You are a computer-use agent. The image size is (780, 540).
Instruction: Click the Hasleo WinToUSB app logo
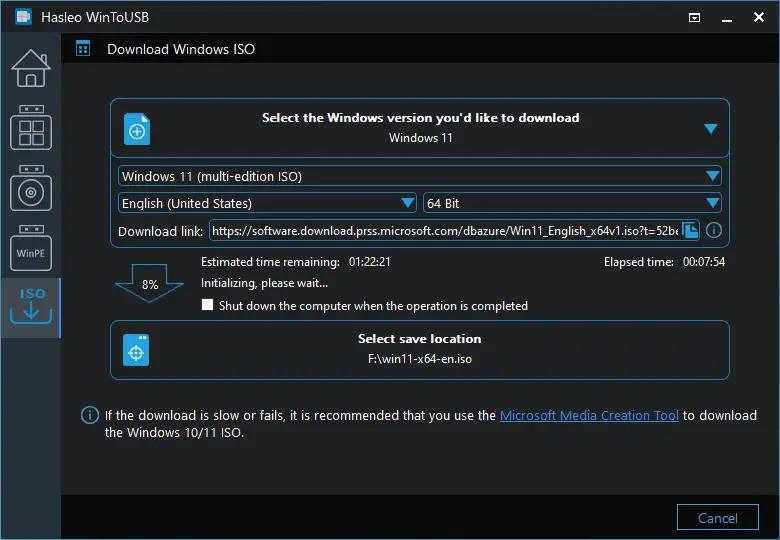coord(23,17)
